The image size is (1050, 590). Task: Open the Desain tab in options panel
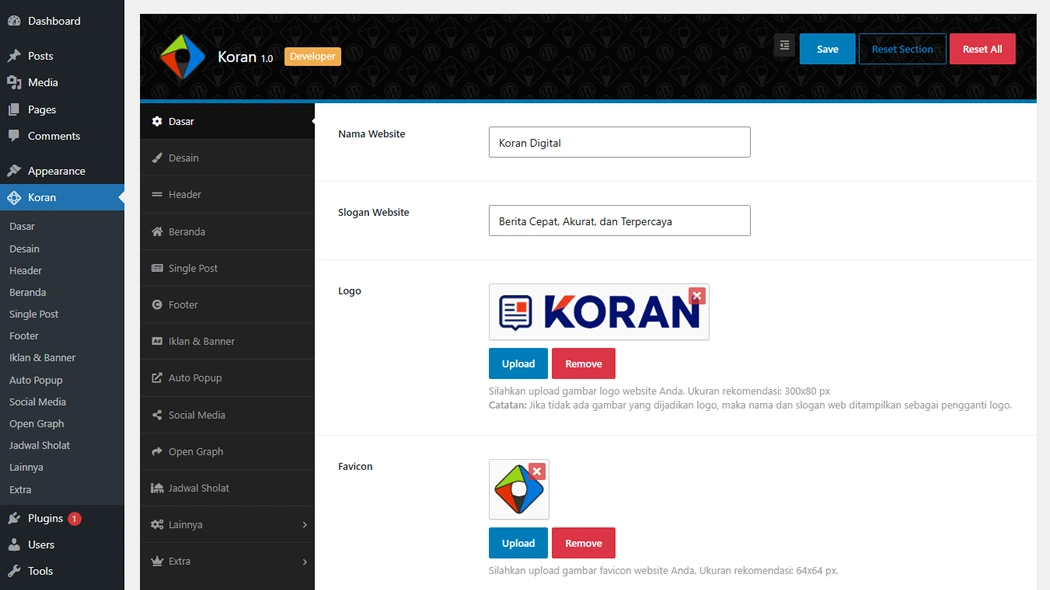[227, 158]
